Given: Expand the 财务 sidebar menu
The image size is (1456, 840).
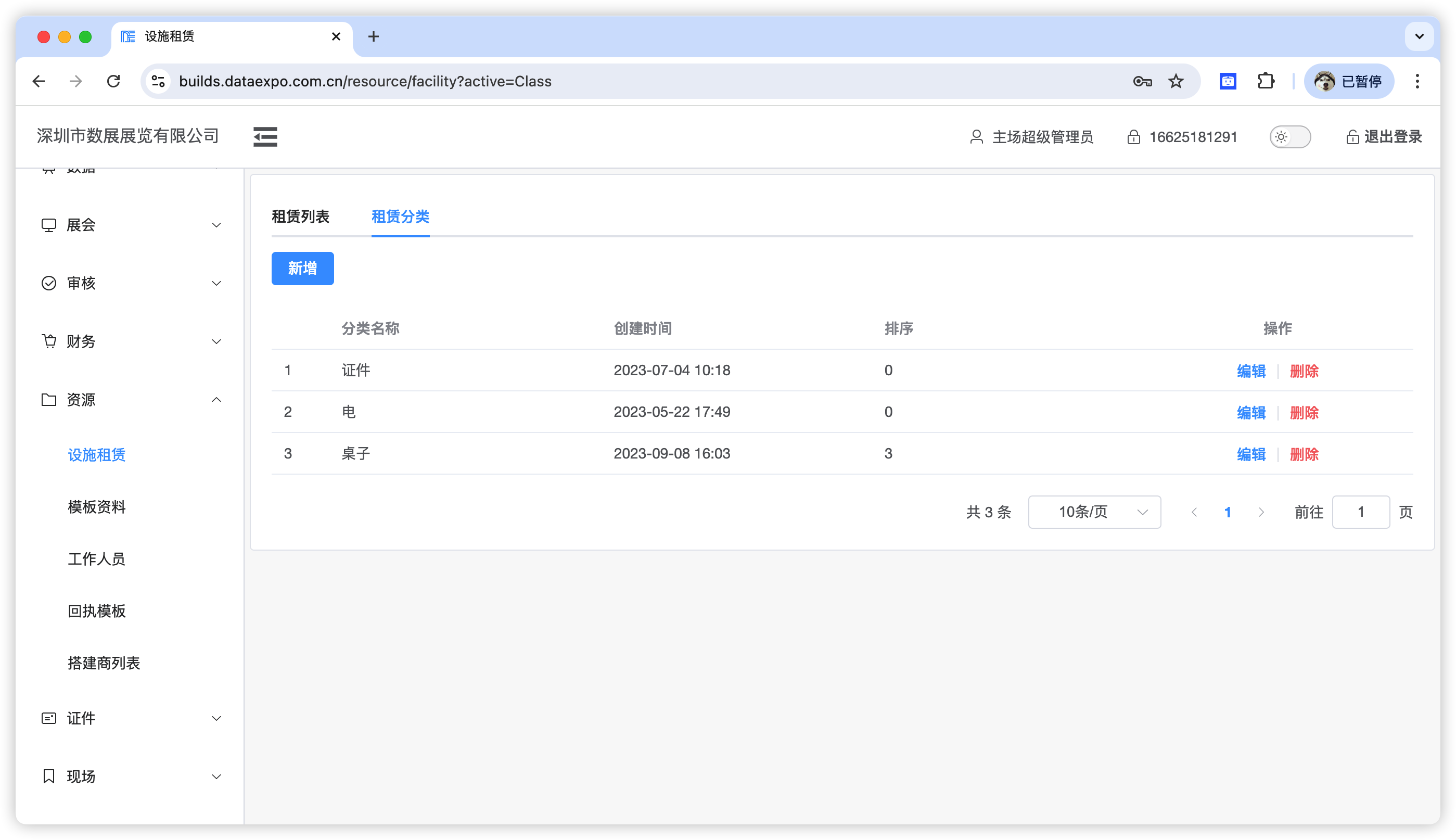Looking at the screenshot, I should pyautogui.click(x=130, y=341).
